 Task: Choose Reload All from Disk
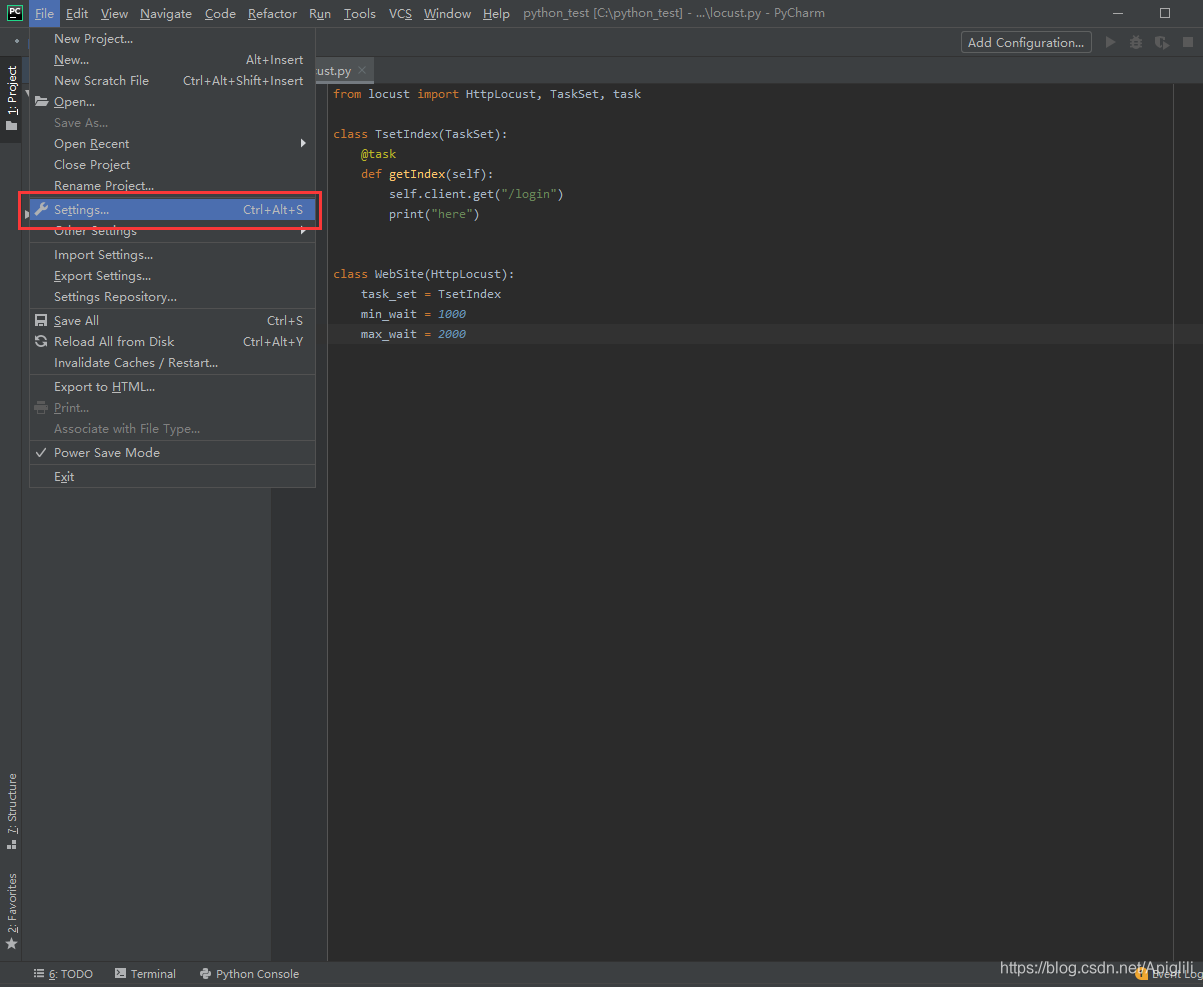[172, 342]
